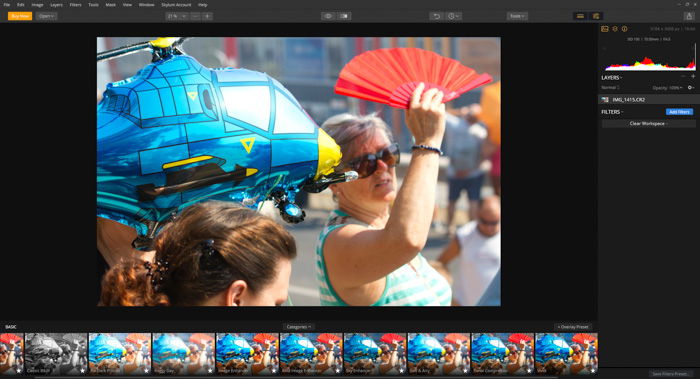
Task: Open the Window menu
Action: pos(146,5)
